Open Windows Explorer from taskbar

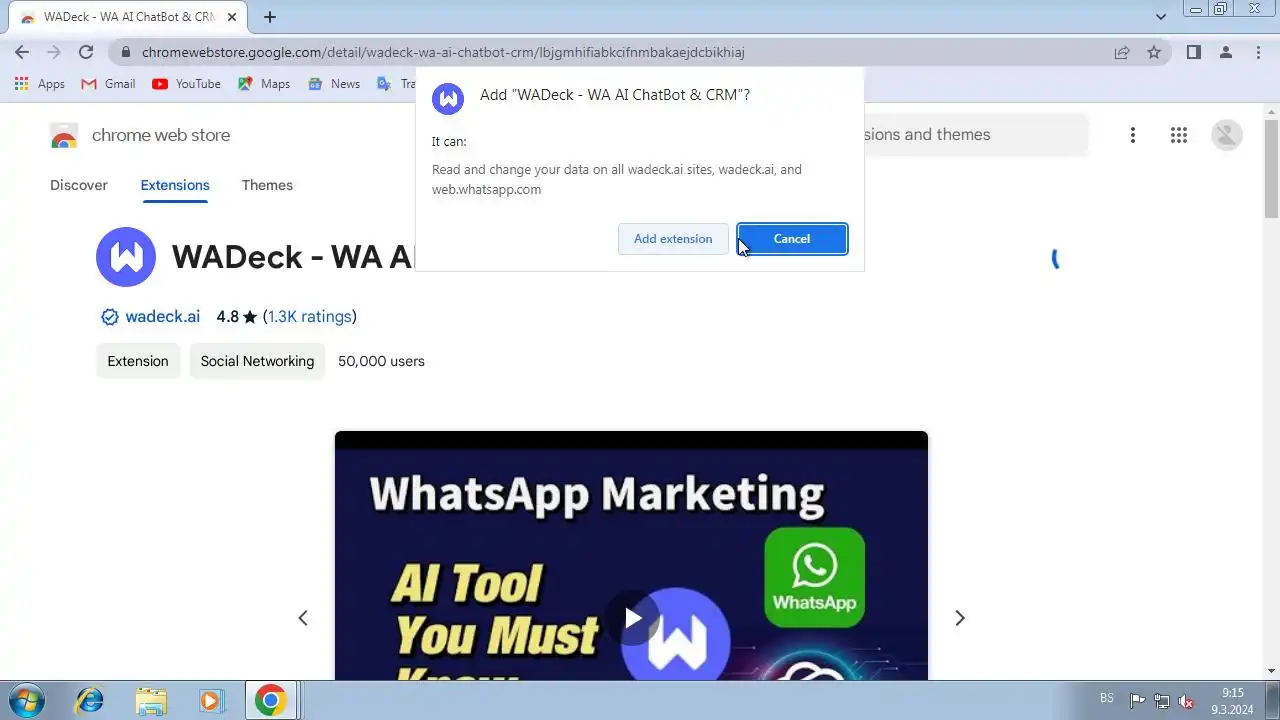150,700
